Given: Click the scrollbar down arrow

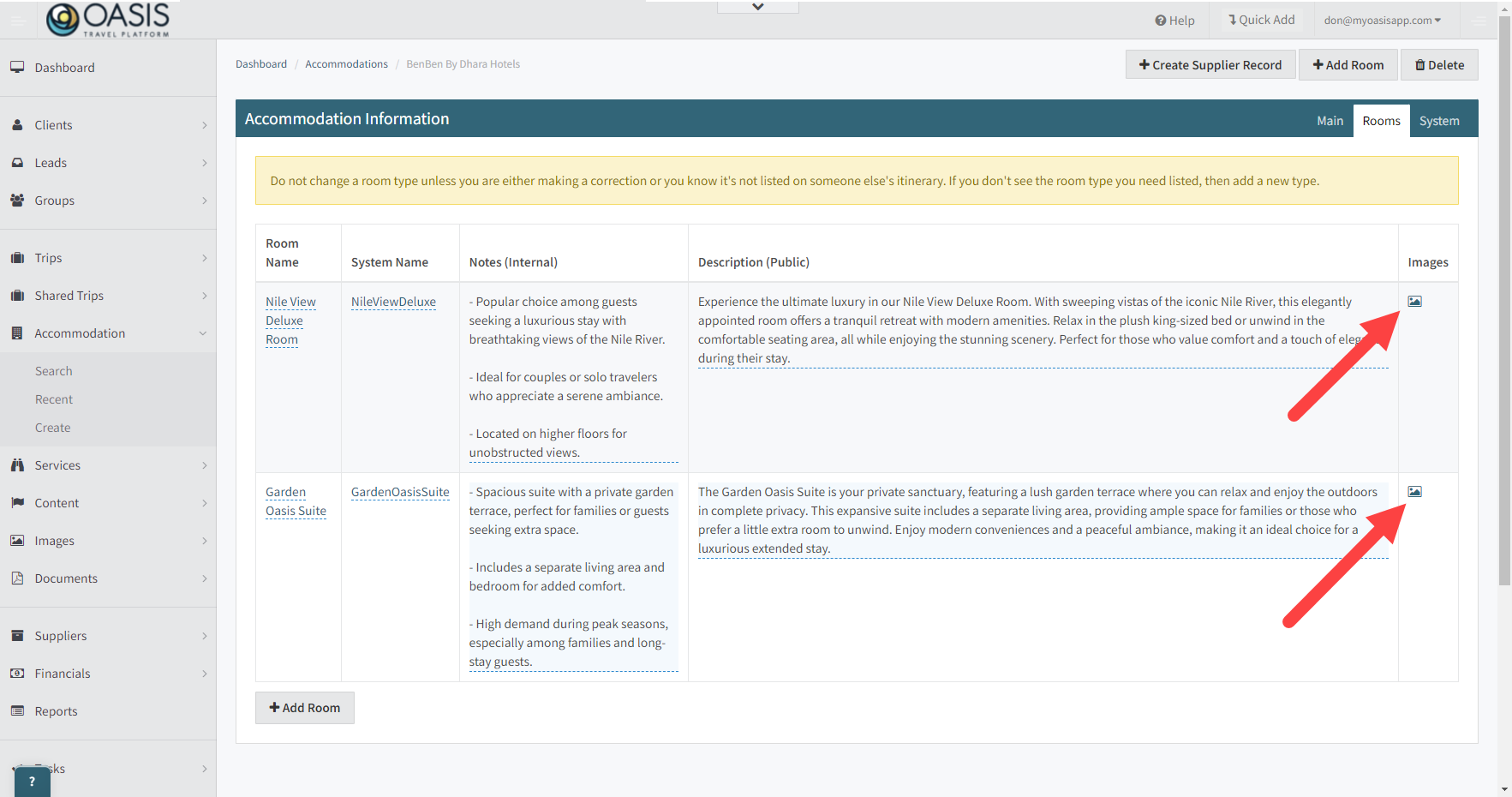Looking at the screenshot, I should click(1505, 789).
